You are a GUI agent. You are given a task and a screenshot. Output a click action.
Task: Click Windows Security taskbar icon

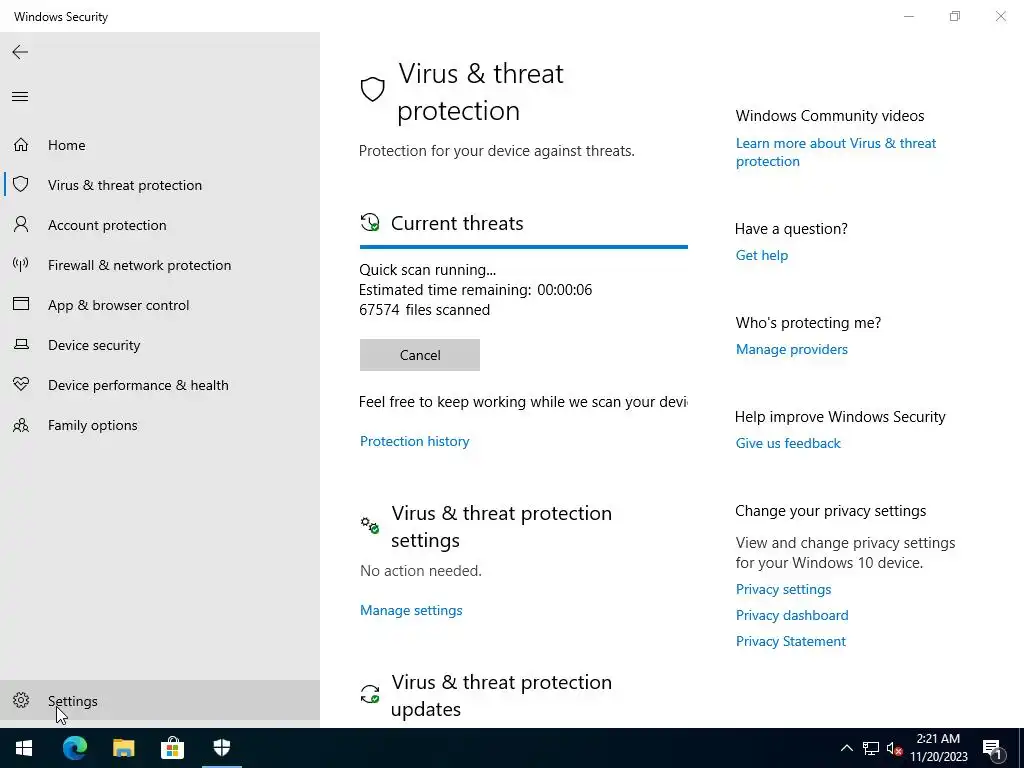222,748
